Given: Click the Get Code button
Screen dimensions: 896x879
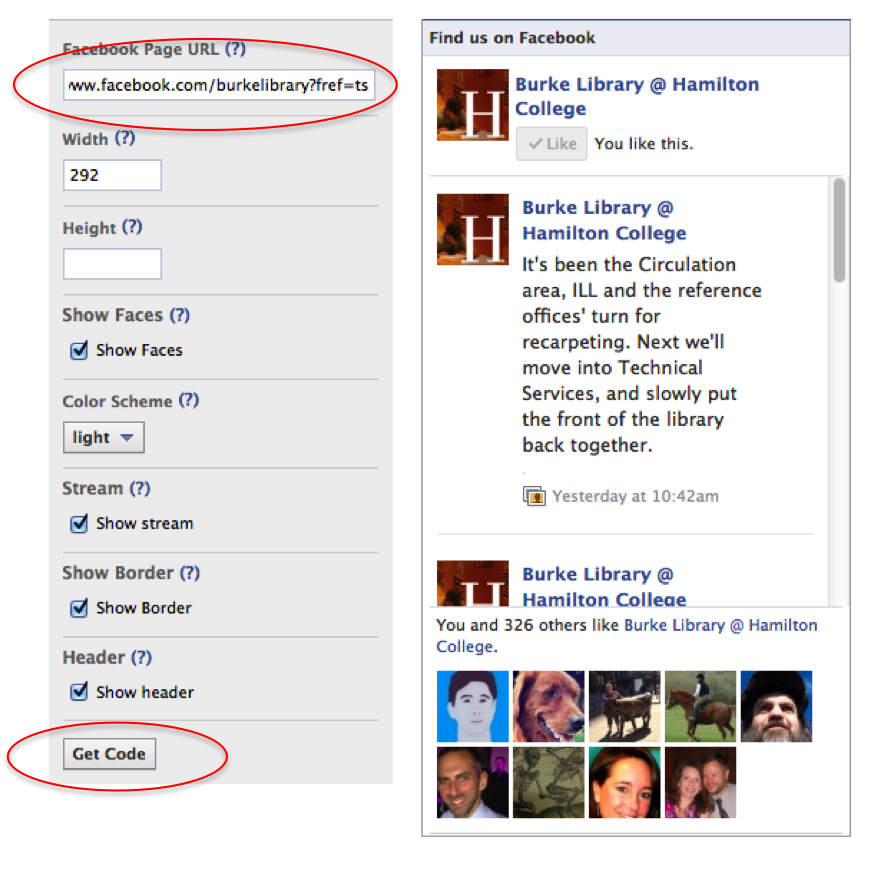Looking at the screenshot, I should click(x=109, y=754).
